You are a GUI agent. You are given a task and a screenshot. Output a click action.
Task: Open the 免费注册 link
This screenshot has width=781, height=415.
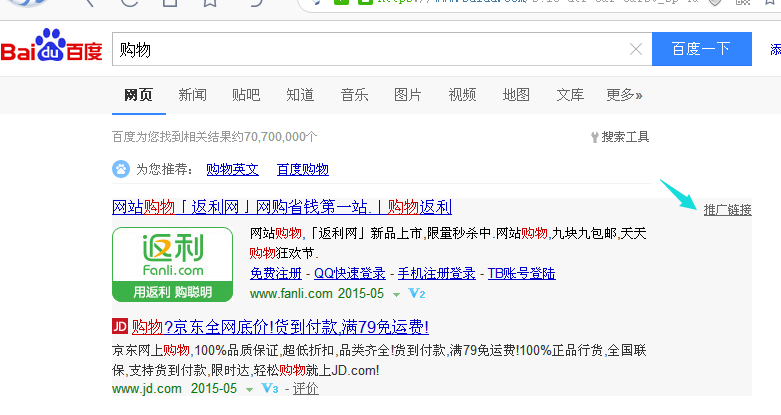[276, 274]
